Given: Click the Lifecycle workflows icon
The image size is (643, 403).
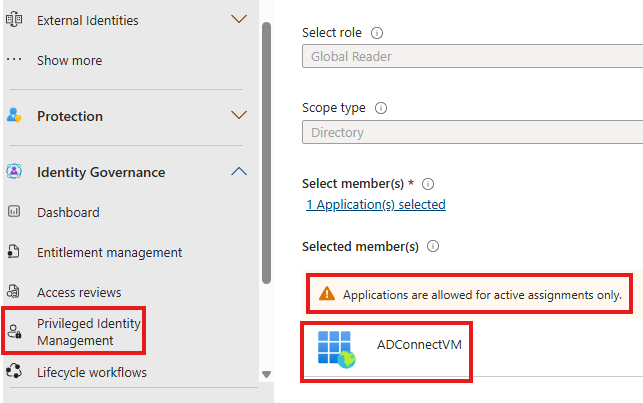Looking at the screenshot, I should click(14, 372).
